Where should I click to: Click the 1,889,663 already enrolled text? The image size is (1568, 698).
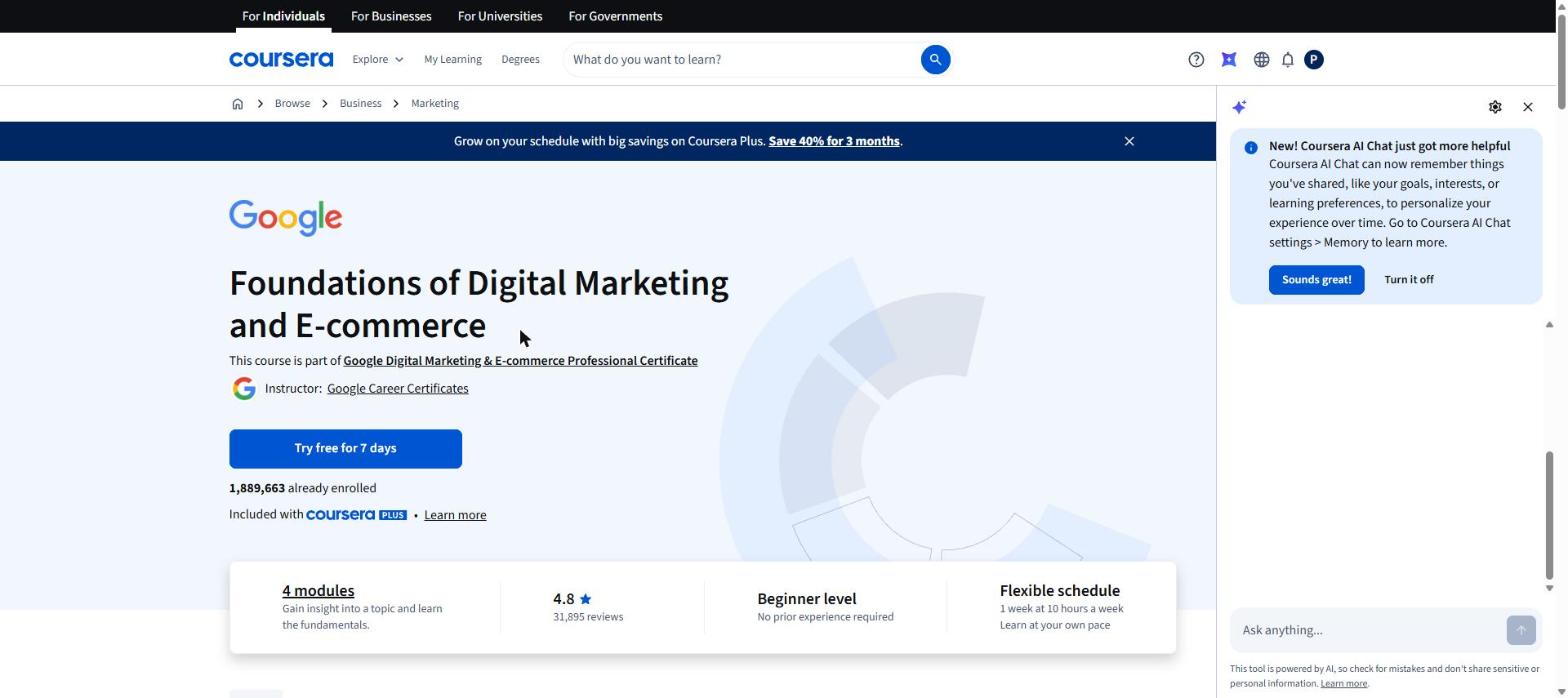[x=302, y=488]
